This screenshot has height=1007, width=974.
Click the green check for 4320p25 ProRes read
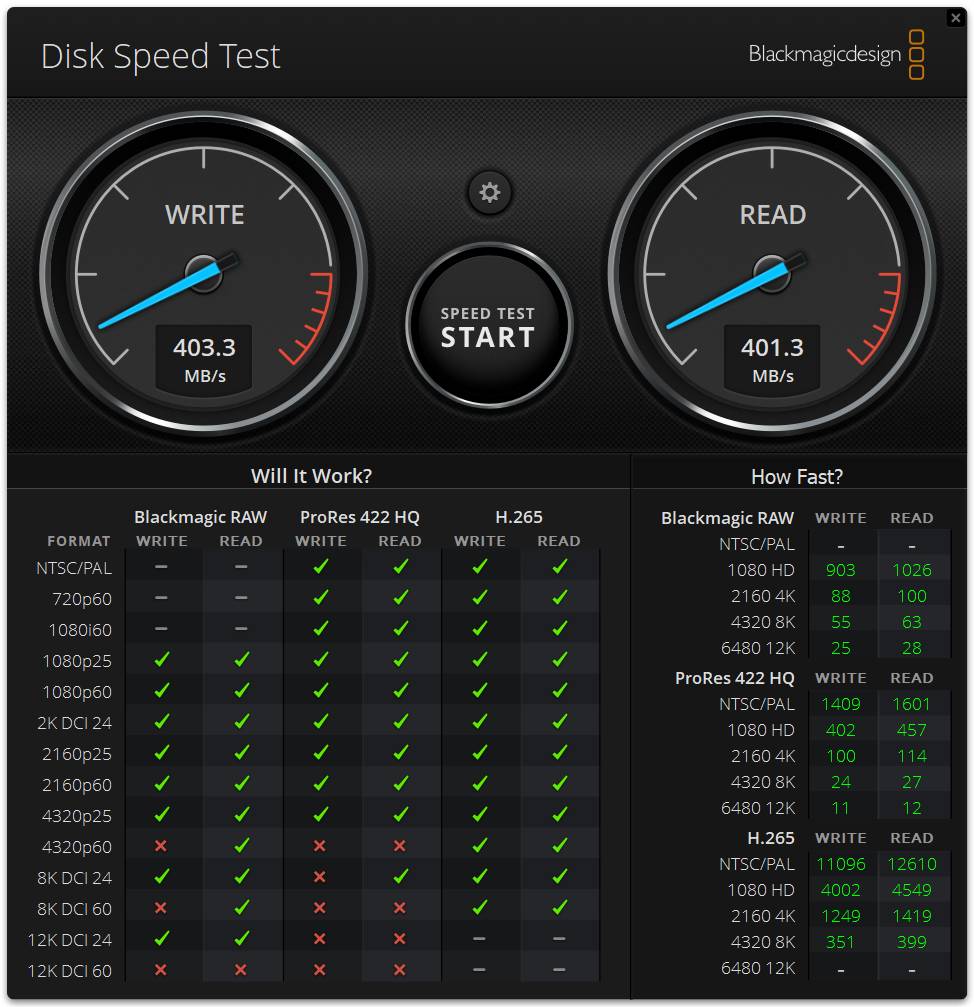[400, 814]
